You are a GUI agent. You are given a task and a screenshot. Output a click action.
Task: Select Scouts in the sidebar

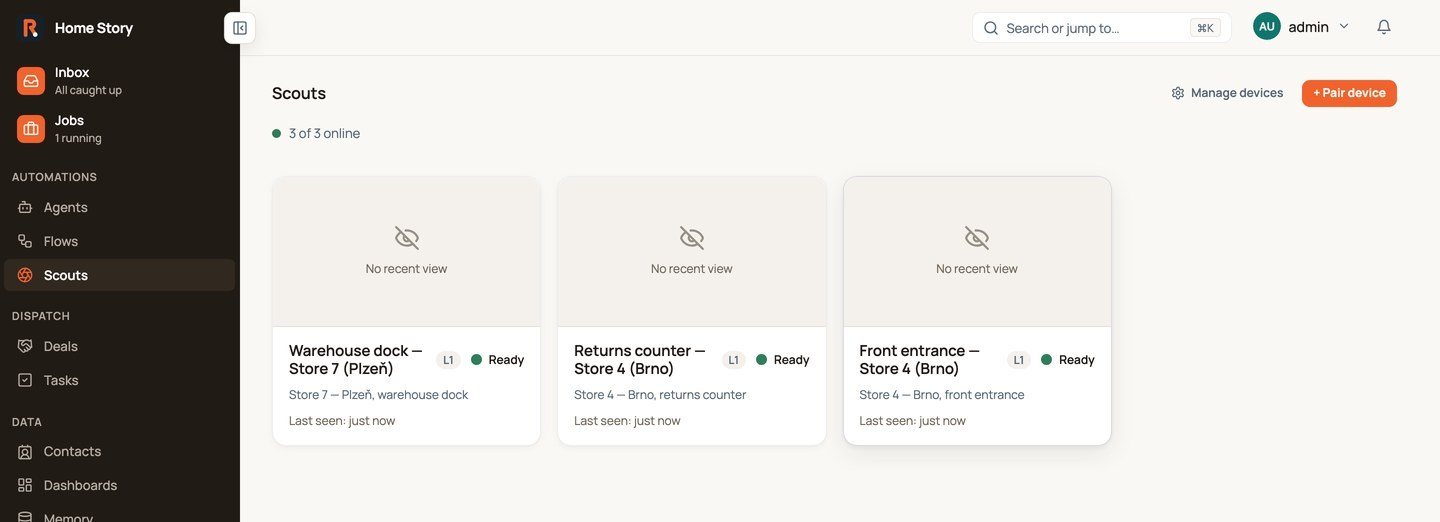120,275
